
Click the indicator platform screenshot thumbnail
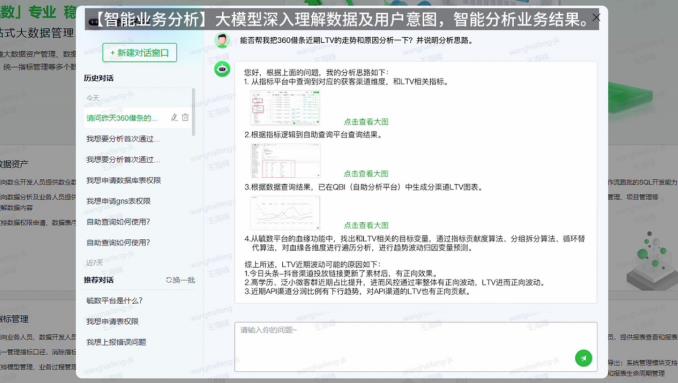[285, 108]
